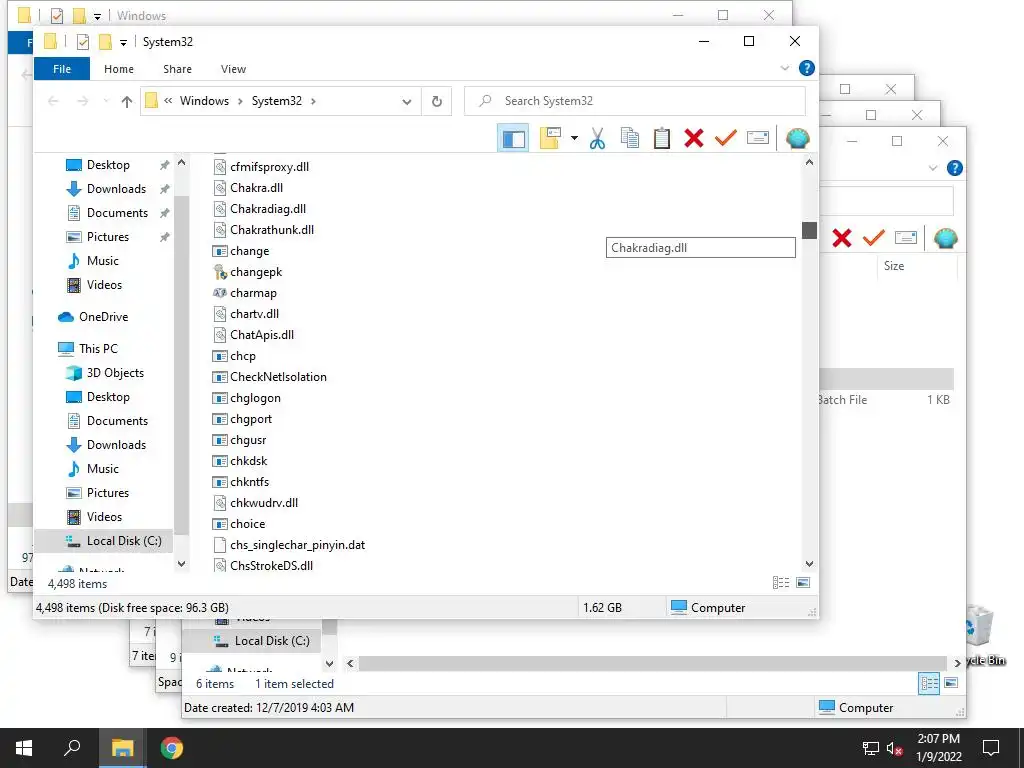The height and width of the screenshot is (768, 1024).
Task: Click the Paste clipboard icon
Action: 662,138
